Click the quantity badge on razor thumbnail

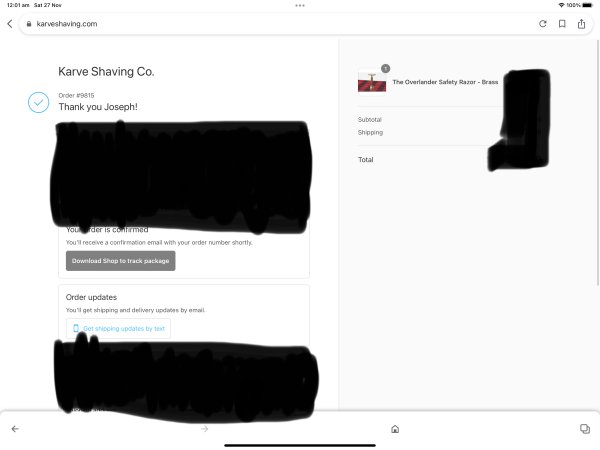(385, 68)
